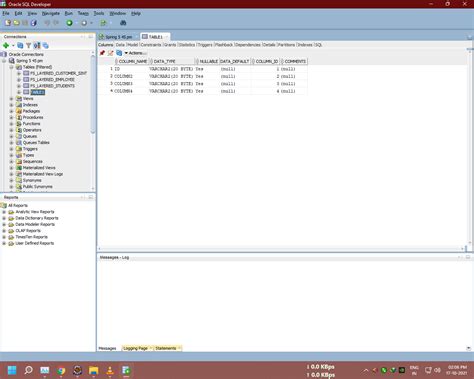Expand the Views tree node

(x=12, y=99)
